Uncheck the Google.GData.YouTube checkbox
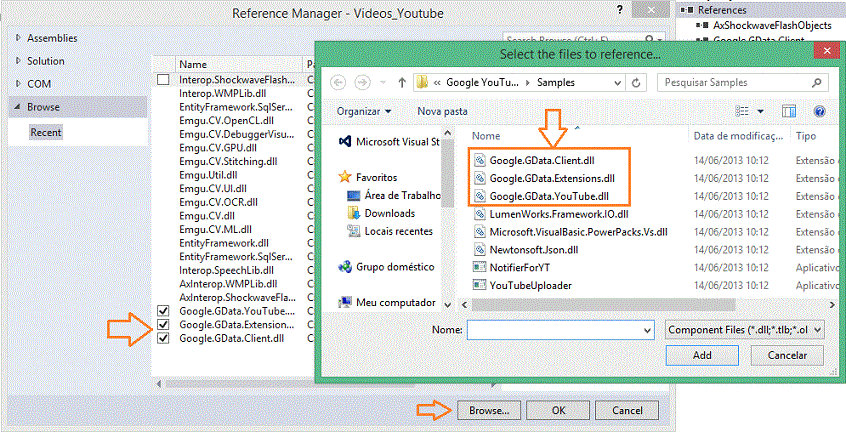 pyautogui.click(x=163, y=311)
